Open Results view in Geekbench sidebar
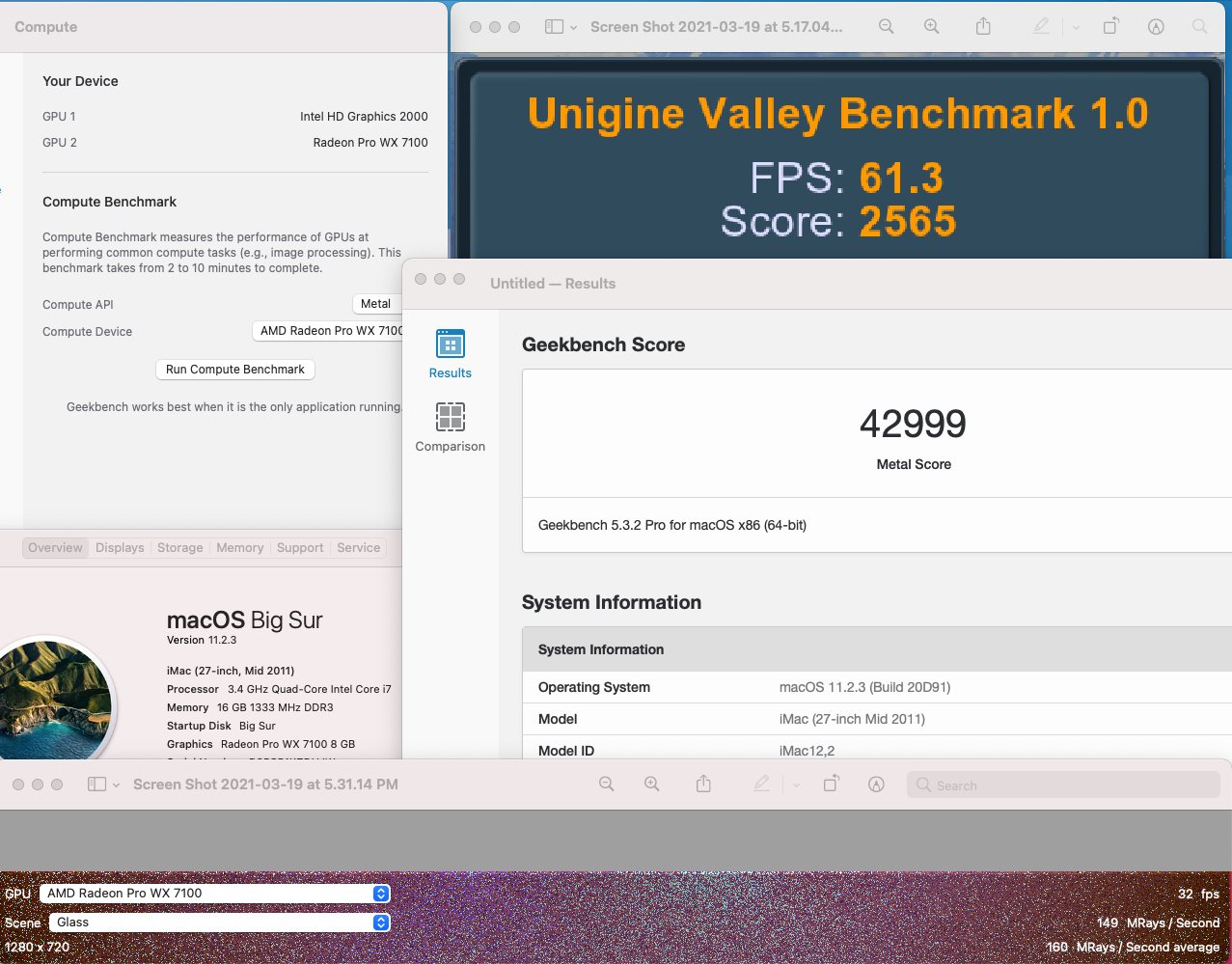 (x=451, y=354)
